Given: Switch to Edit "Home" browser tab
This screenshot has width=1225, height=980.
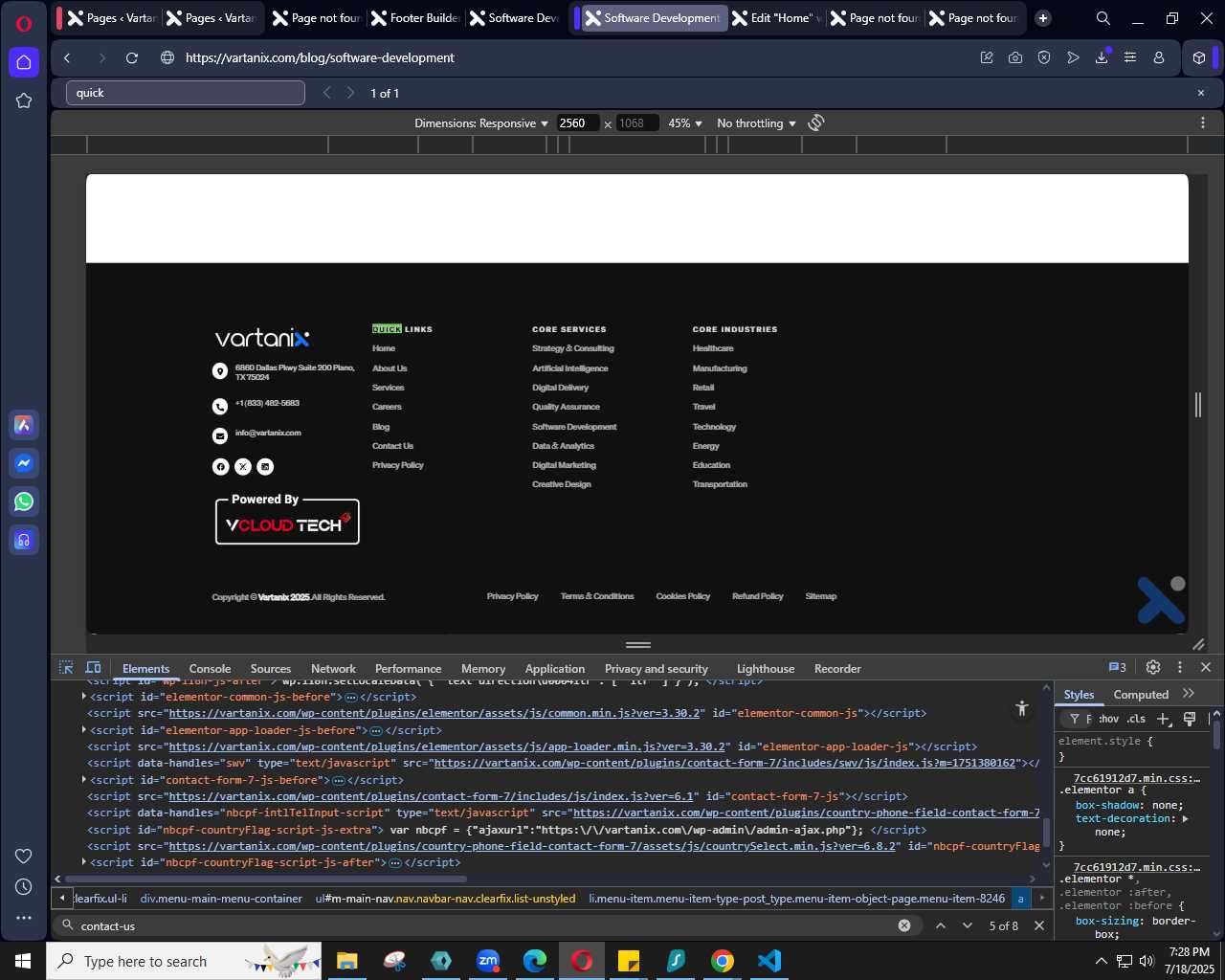Looking at the screenshot, I should (x=776, y=18).
